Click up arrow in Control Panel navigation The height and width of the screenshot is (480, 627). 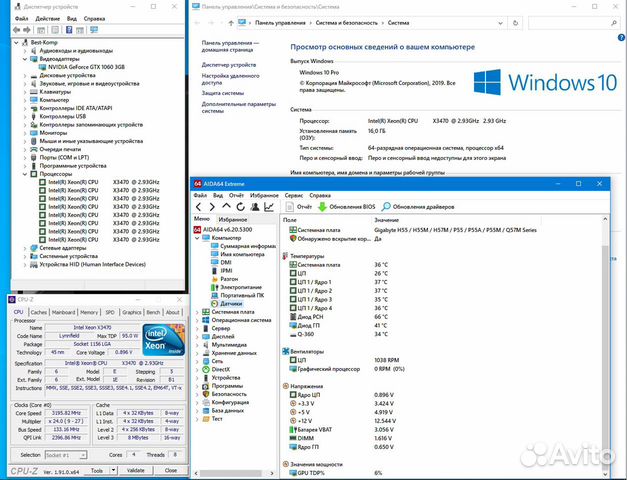(231, 23)
